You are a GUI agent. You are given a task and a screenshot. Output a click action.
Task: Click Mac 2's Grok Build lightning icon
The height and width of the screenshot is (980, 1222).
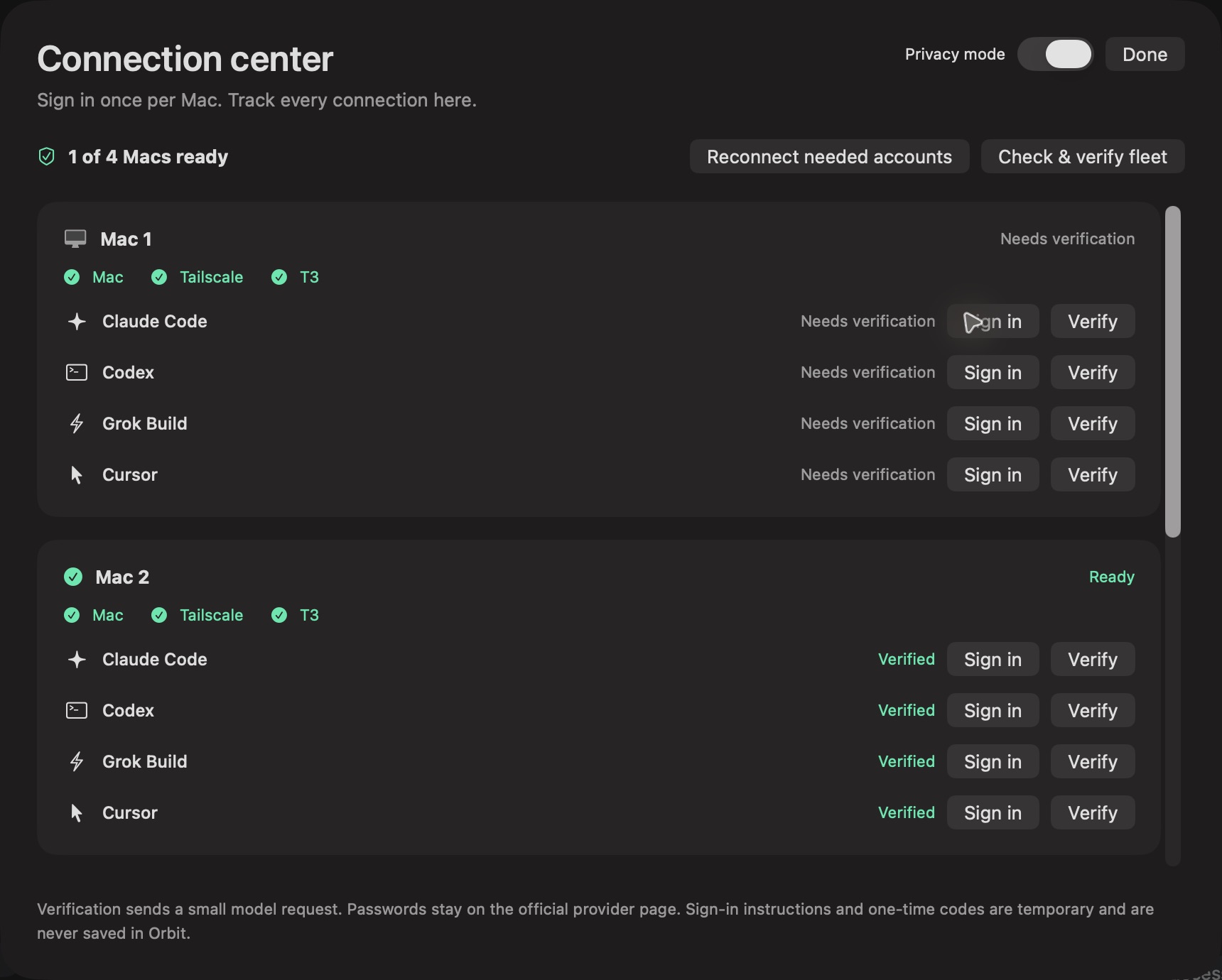77,761
